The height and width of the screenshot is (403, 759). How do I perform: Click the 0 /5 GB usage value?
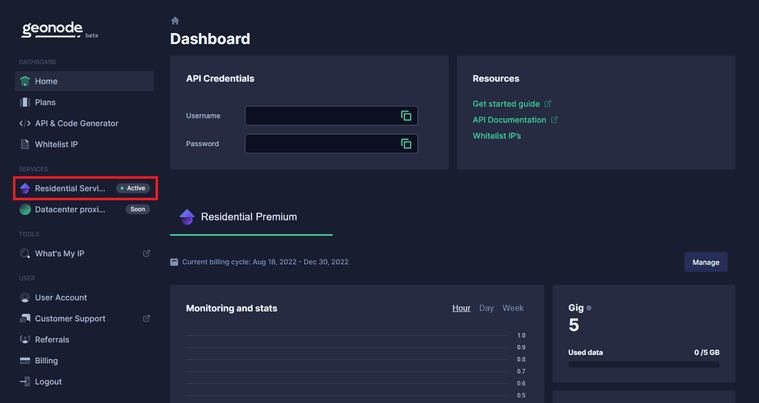tap(707, 353)
